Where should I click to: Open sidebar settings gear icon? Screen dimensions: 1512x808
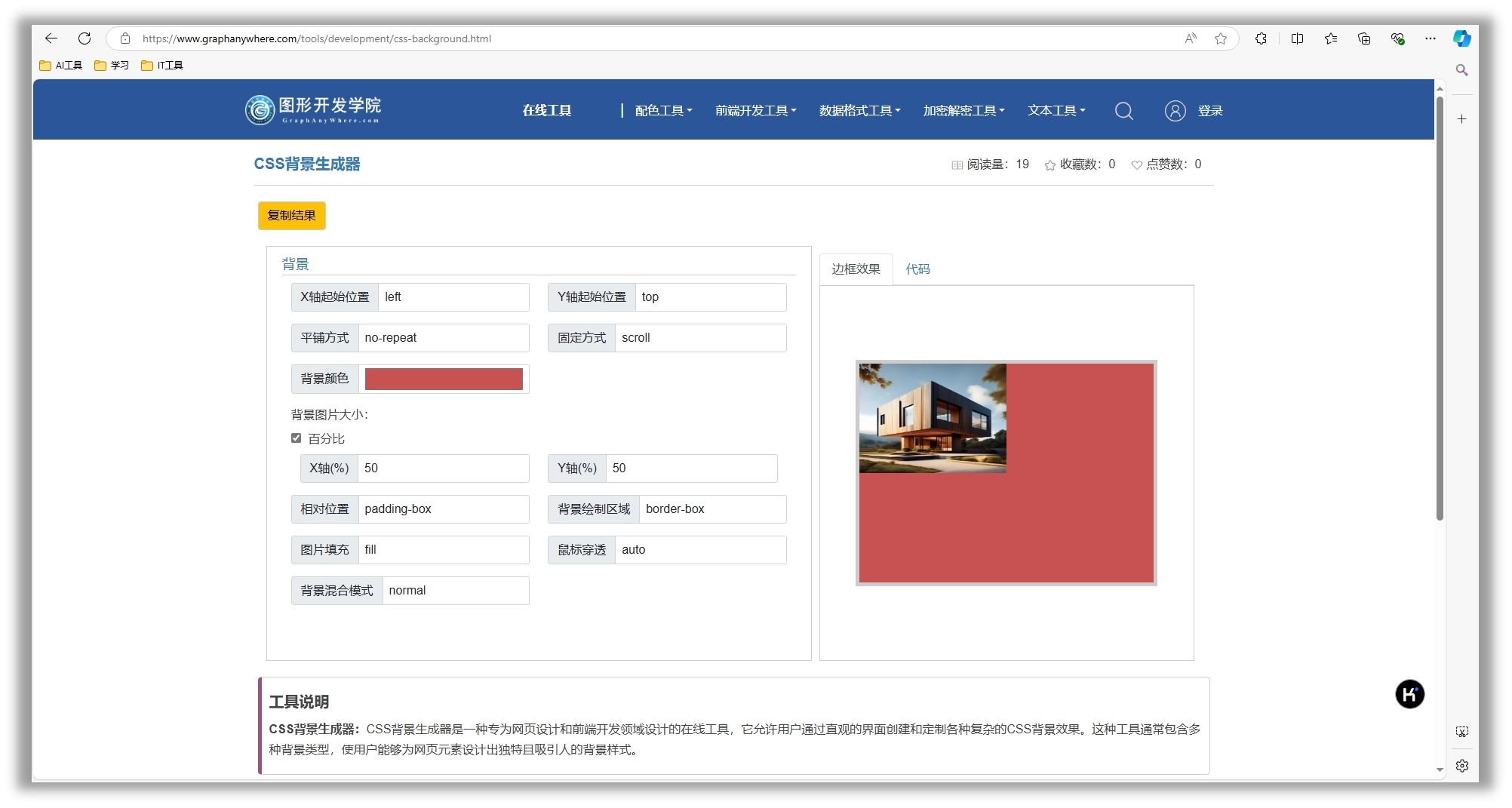(1462, 766)
